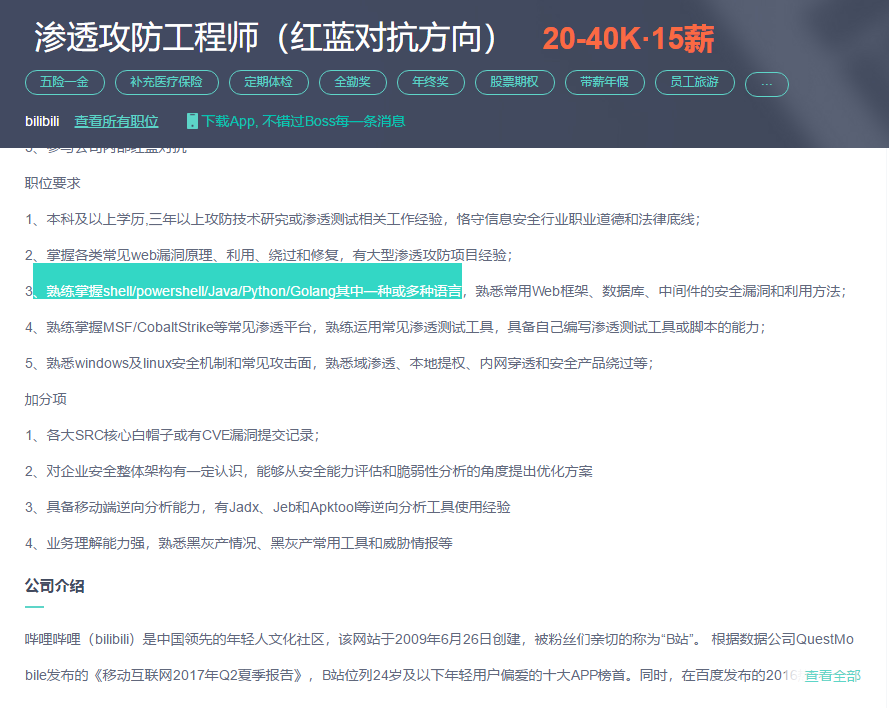Click the highlighted shell/powershell/Java language text
Image resolution: width=889 pixels, height=708 pixels.
pyautogui.click(x=253, y=291)
